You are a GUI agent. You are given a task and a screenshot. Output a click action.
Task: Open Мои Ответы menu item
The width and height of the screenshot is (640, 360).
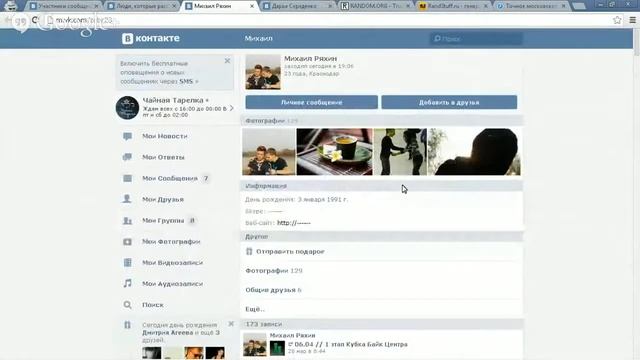coord(163,157)
